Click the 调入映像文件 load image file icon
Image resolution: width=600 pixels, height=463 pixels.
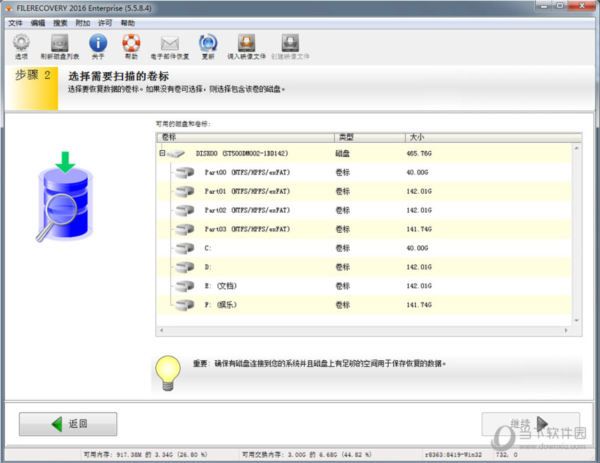[246, 42]
